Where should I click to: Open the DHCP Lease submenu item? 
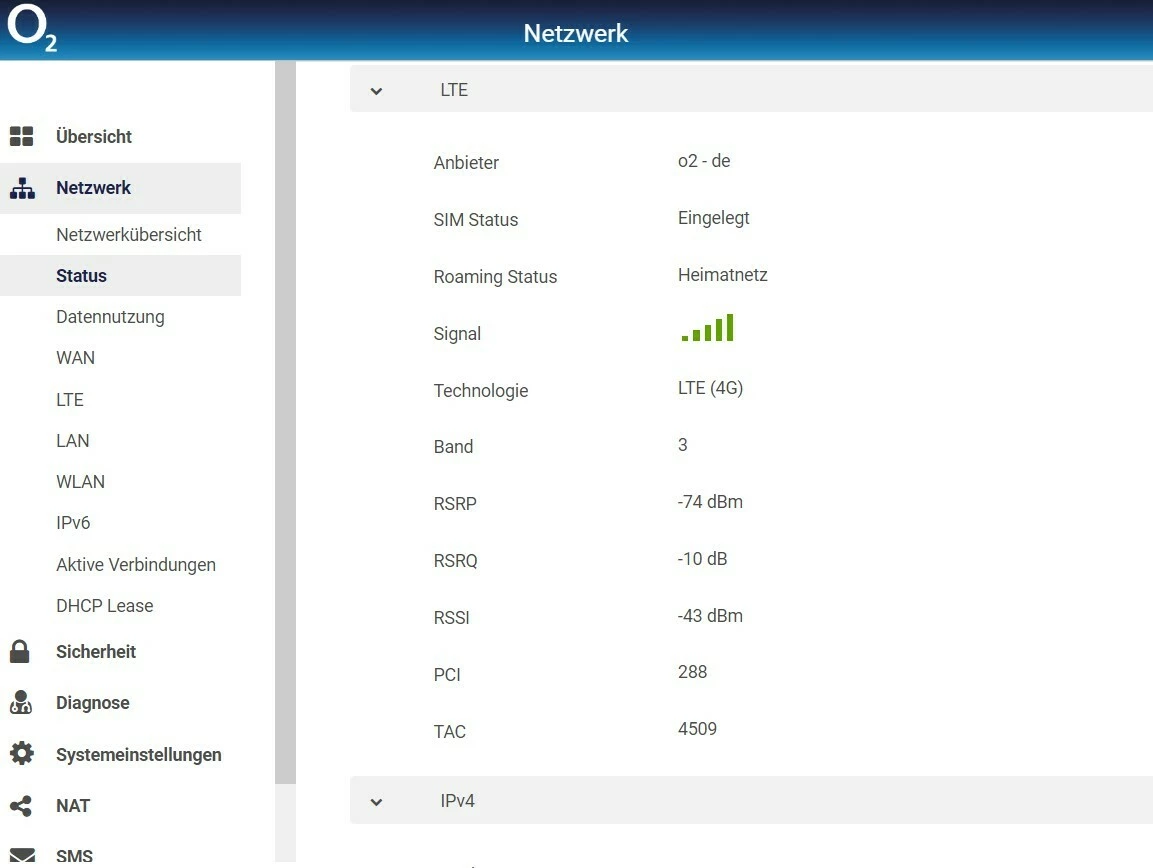click(x=105, y=605)
